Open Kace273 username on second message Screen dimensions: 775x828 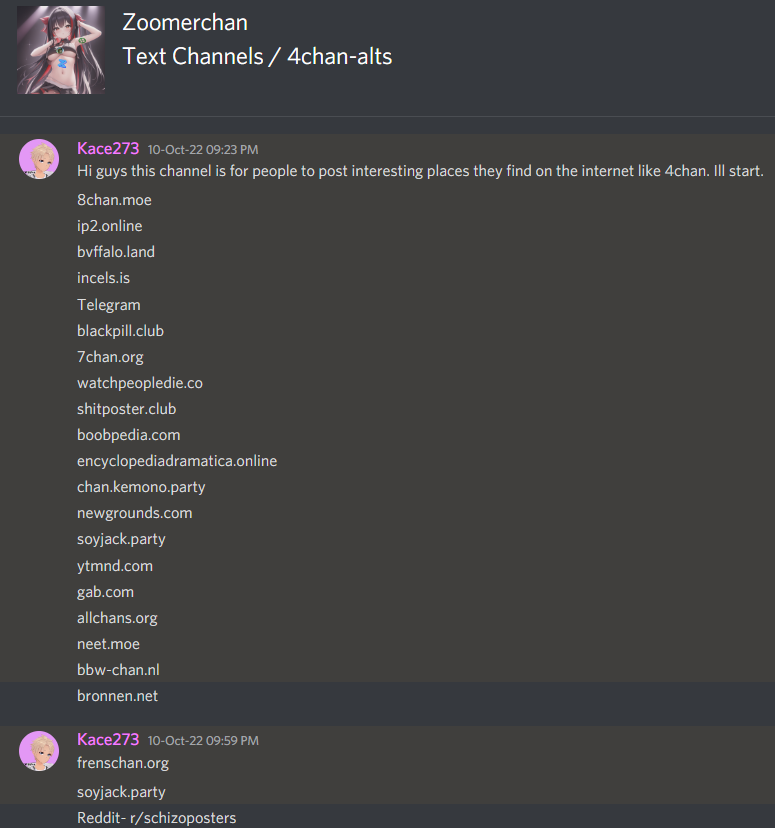pos(108,739)
